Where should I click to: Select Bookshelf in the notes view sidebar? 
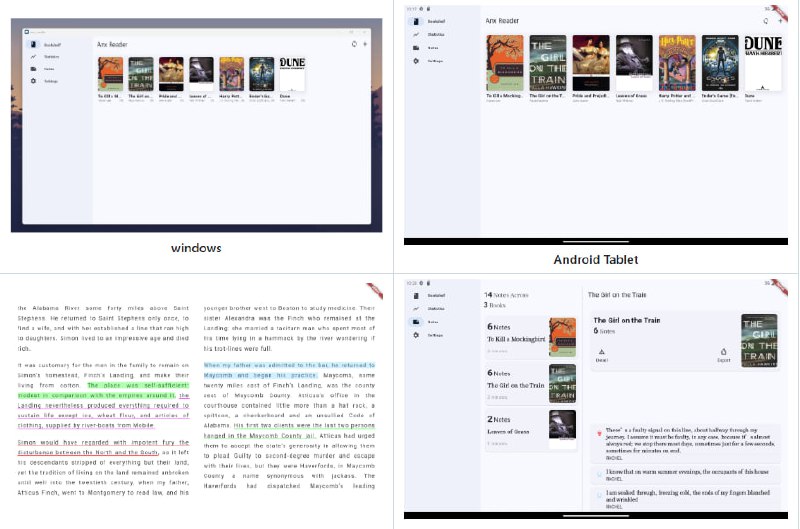[415, 296]
